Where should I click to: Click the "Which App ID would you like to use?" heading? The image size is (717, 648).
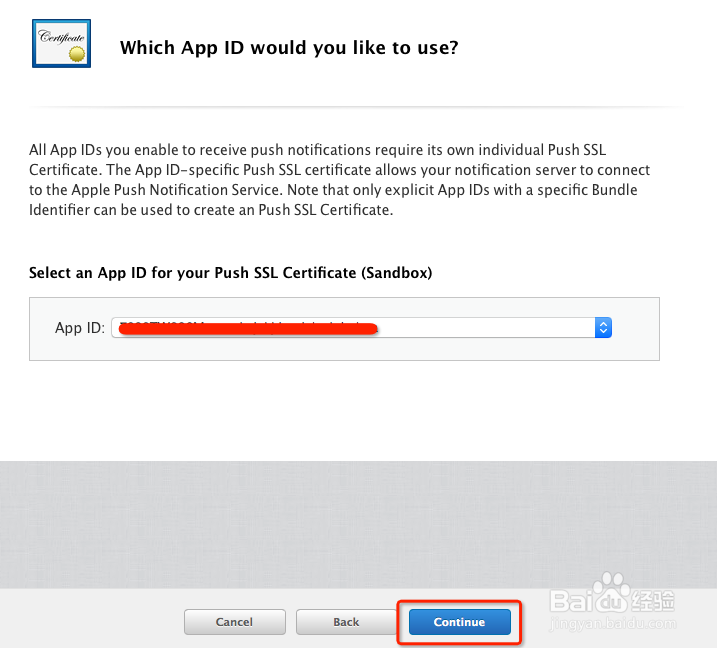(289, 47)
